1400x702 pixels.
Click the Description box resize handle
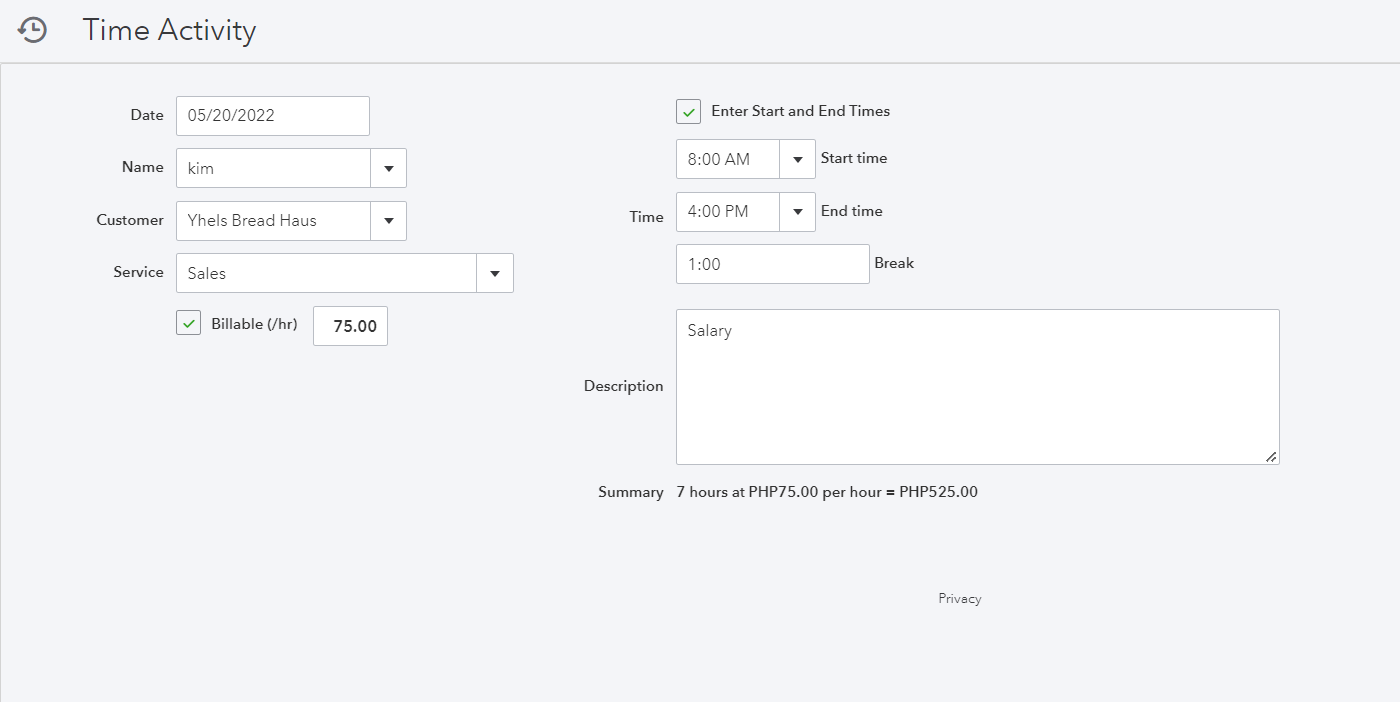1271,456
